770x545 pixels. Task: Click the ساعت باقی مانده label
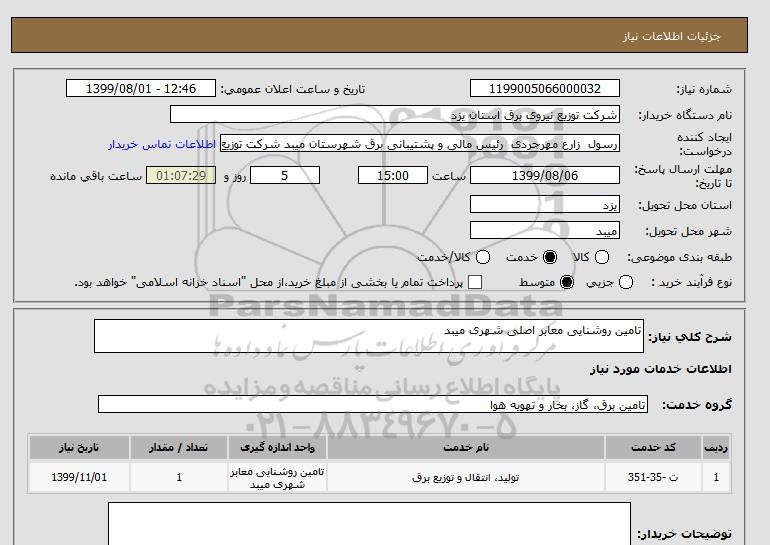tap(96, 176)
